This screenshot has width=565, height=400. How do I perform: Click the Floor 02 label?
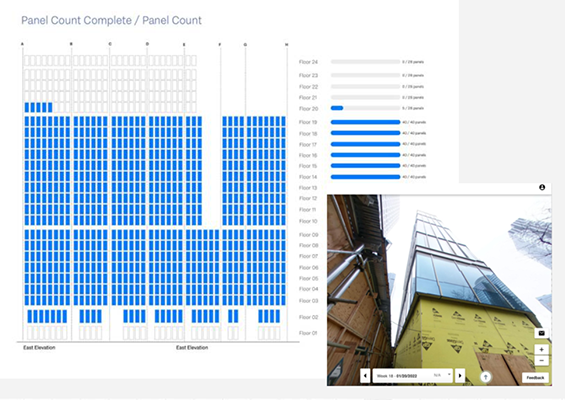pyautogui.click(x=308, y=317)
